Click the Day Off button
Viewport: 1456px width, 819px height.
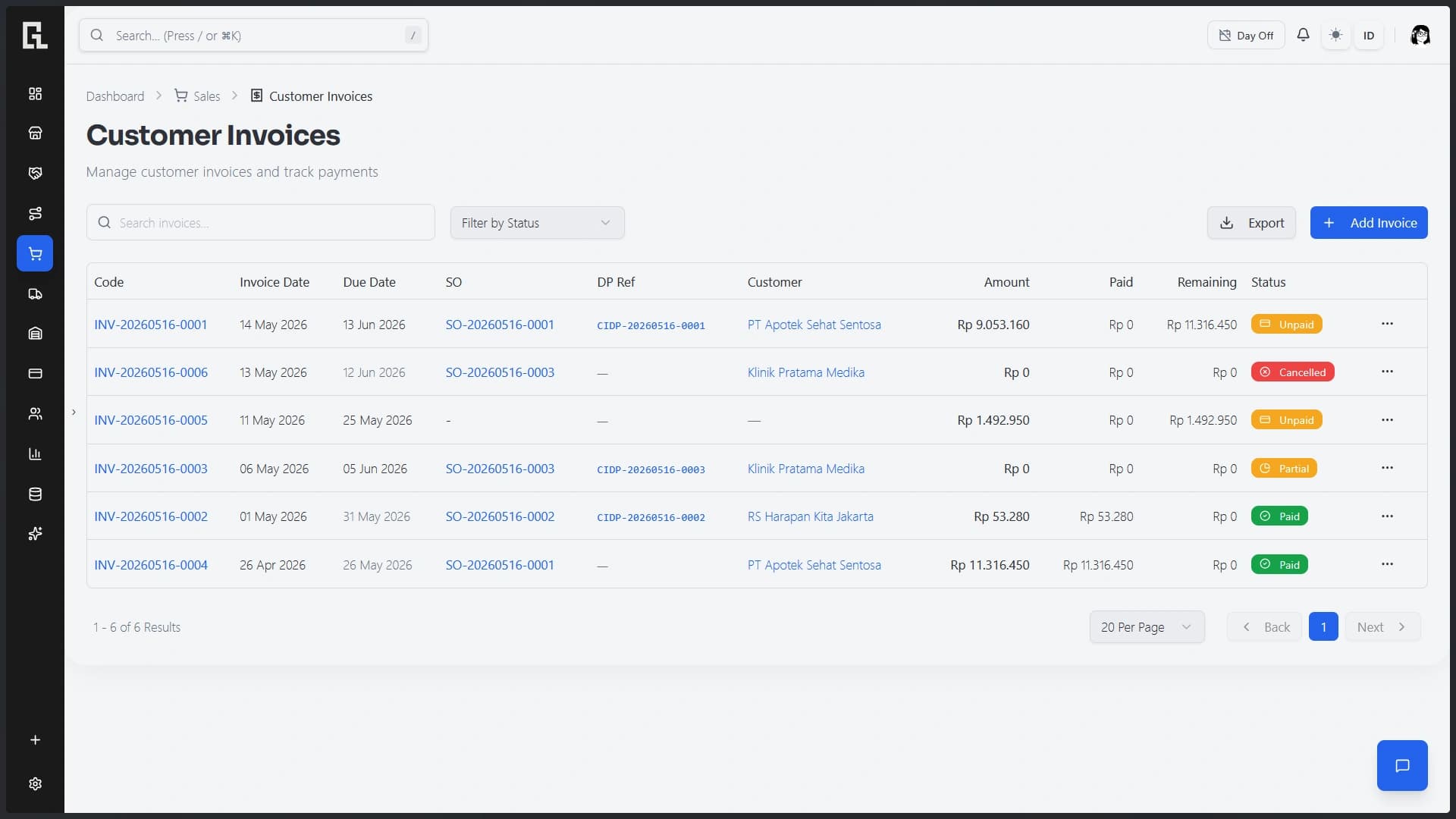pos(1246,35)
